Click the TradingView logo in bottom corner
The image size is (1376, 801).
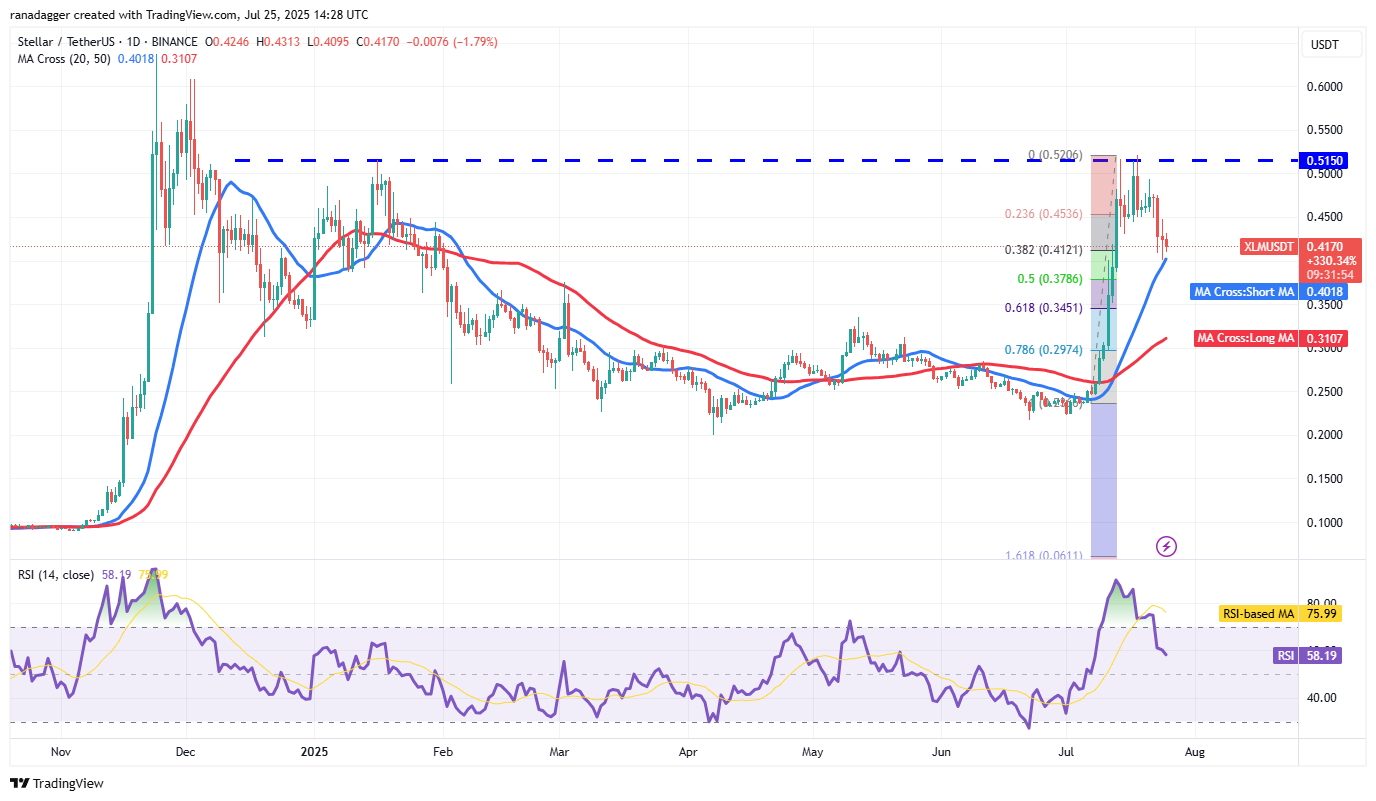57,783
